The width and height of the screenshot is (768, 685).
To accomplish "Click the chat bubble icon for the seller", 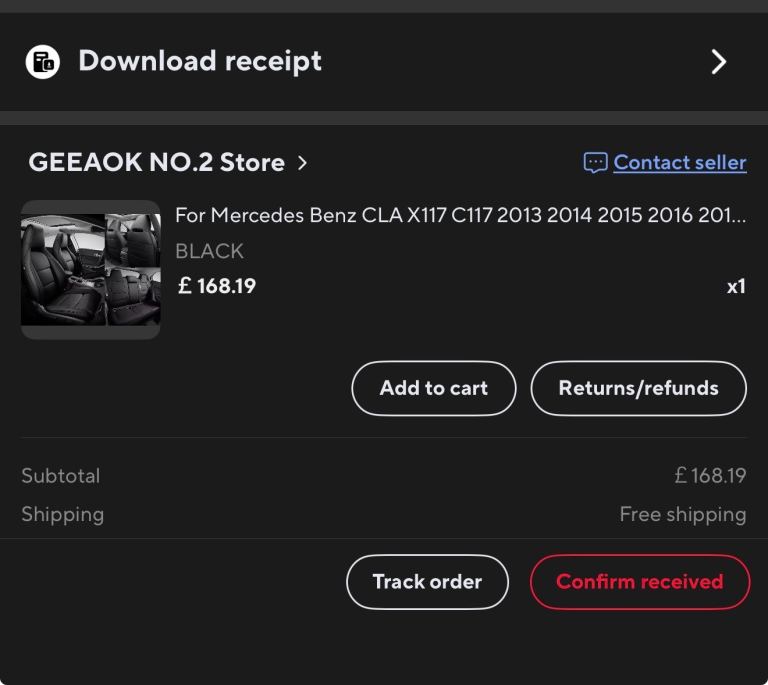I will pyautogui.click(x=595, y=162).
